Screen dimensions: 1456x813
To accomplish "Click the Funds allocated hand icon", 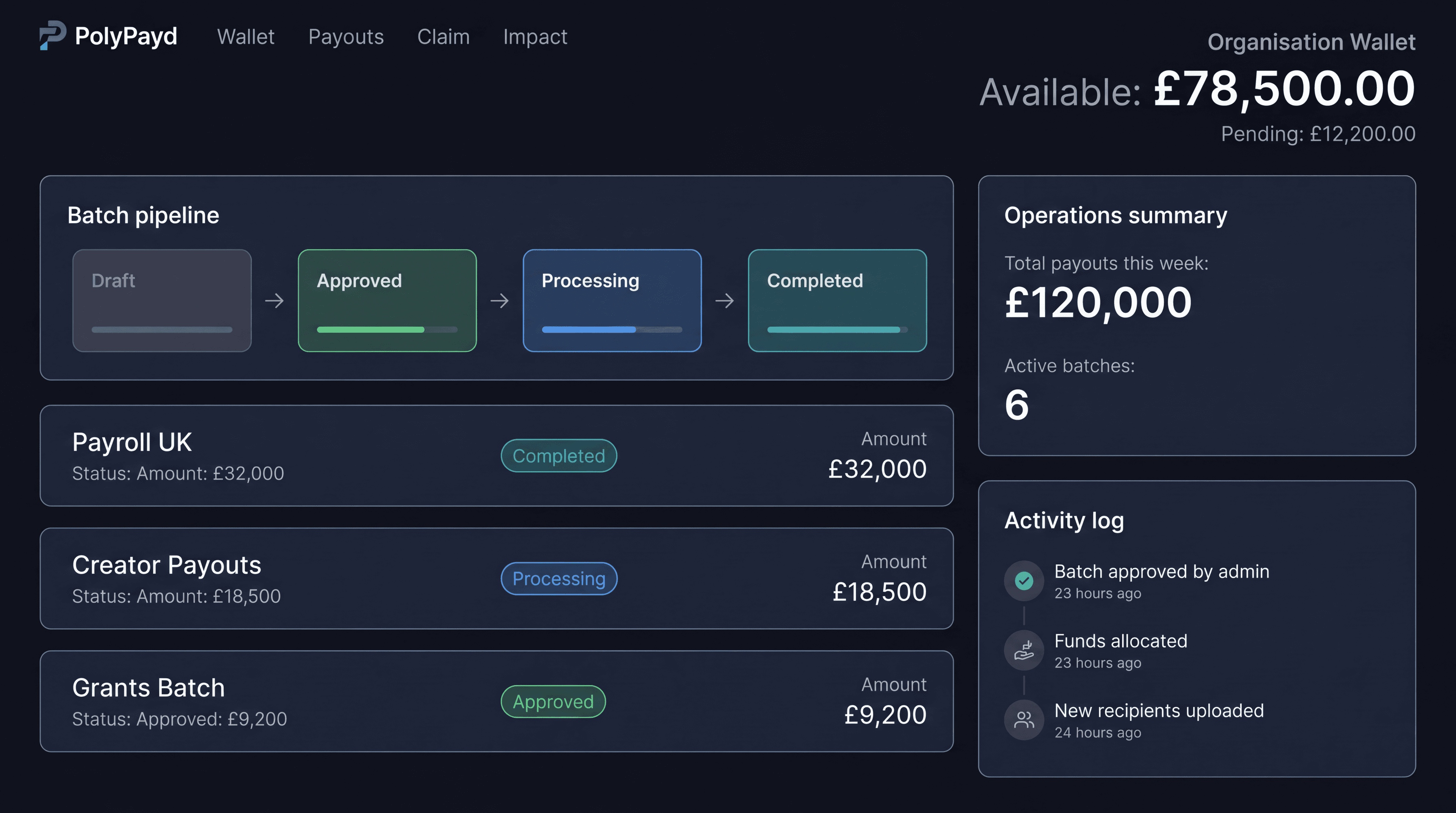I will click(1024, 650).
